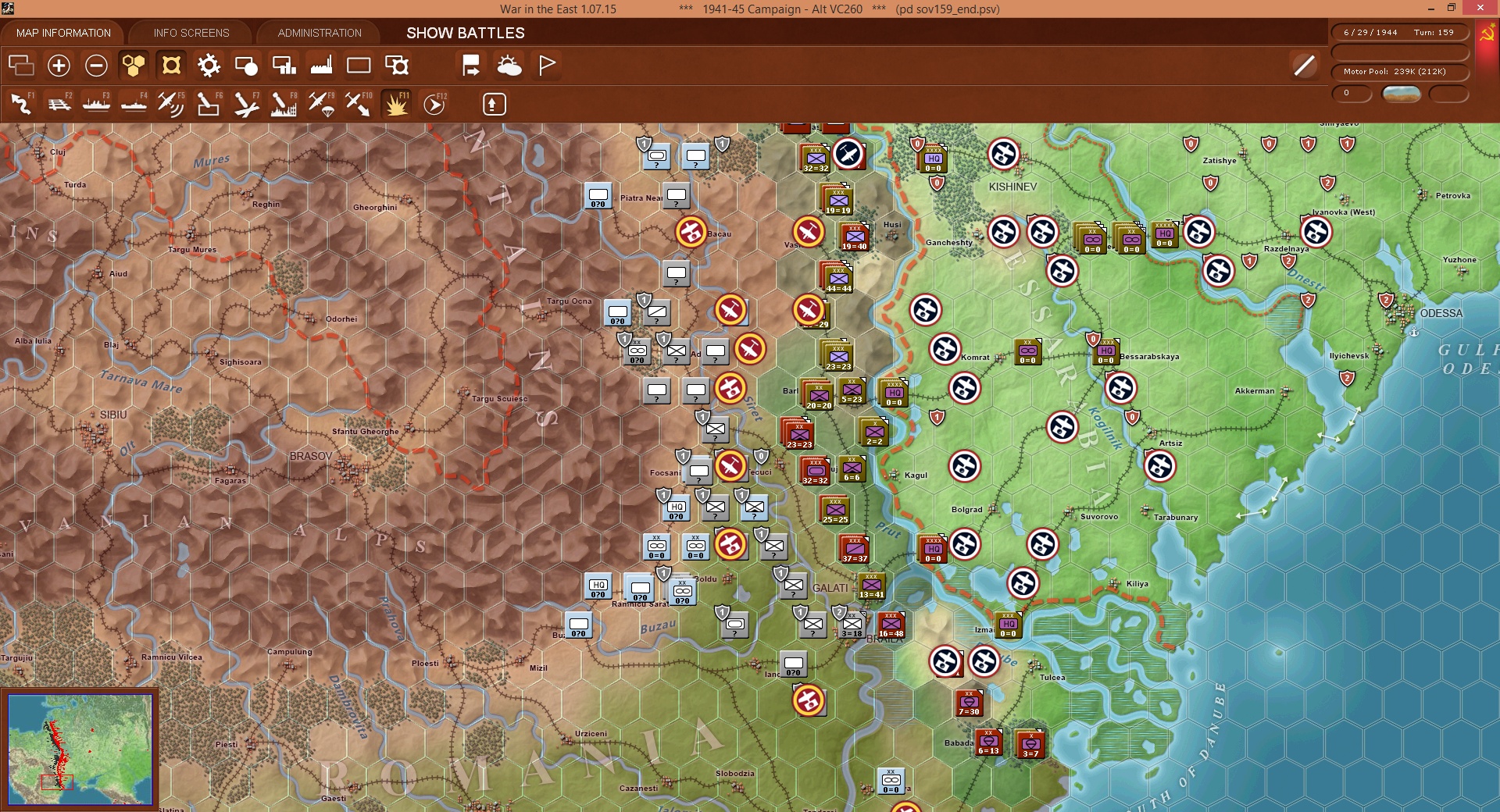Select the F4 amphibious mode icon
1500x812 pixels.
(134, 104)
